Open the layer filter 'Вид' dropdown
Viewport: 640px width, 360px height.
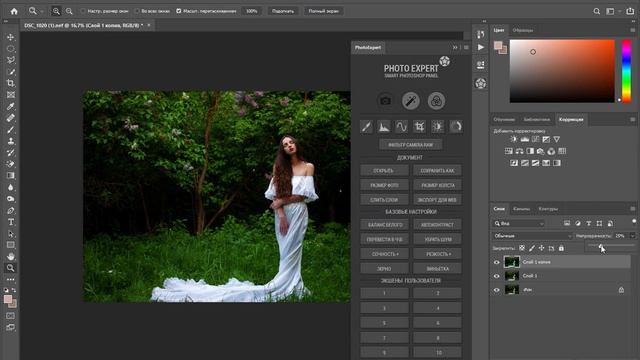(x=518, y=224)
